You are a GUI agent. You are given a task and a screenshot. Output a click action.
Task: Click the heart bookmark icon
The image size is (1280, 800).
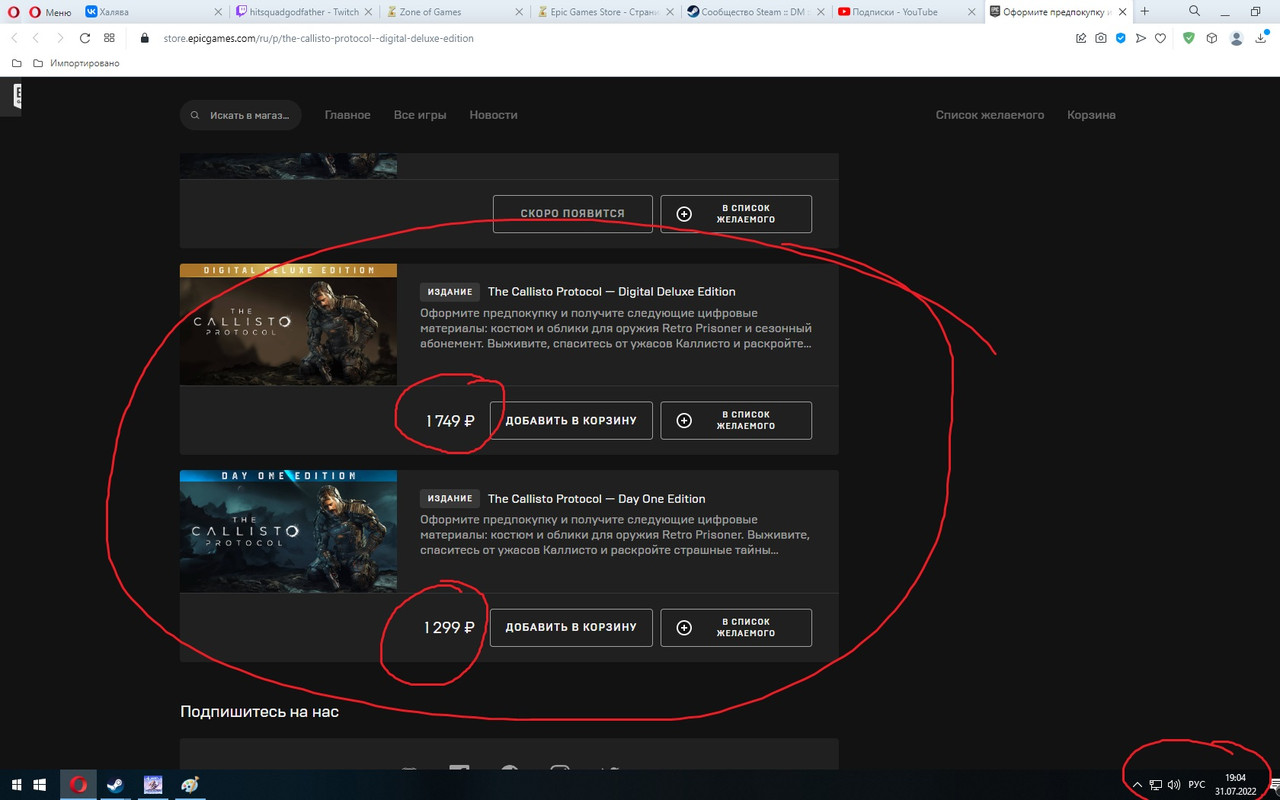coord(1160,38)
